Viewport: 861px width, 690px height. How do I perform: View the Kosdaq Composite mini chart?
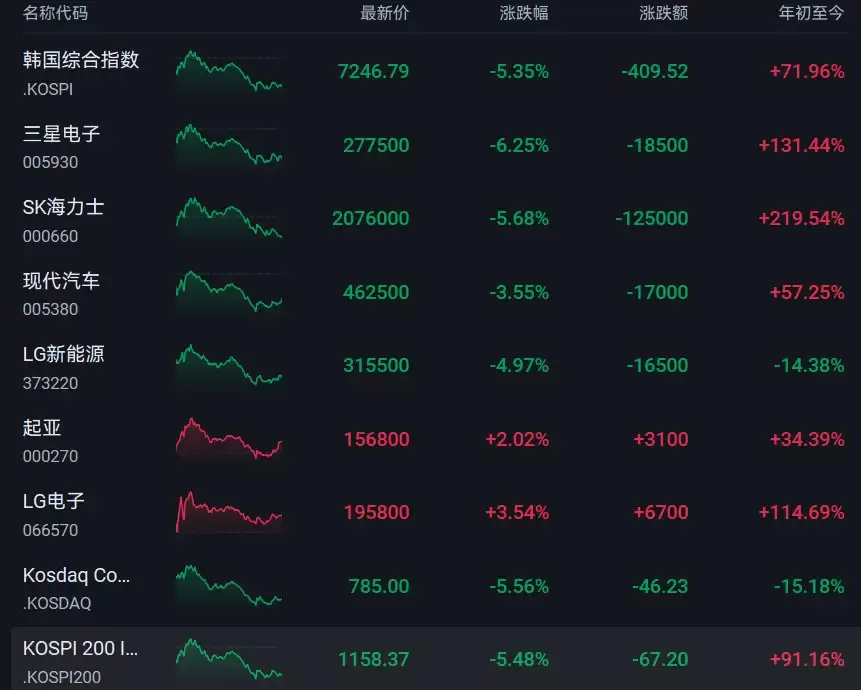pos(229,586)
